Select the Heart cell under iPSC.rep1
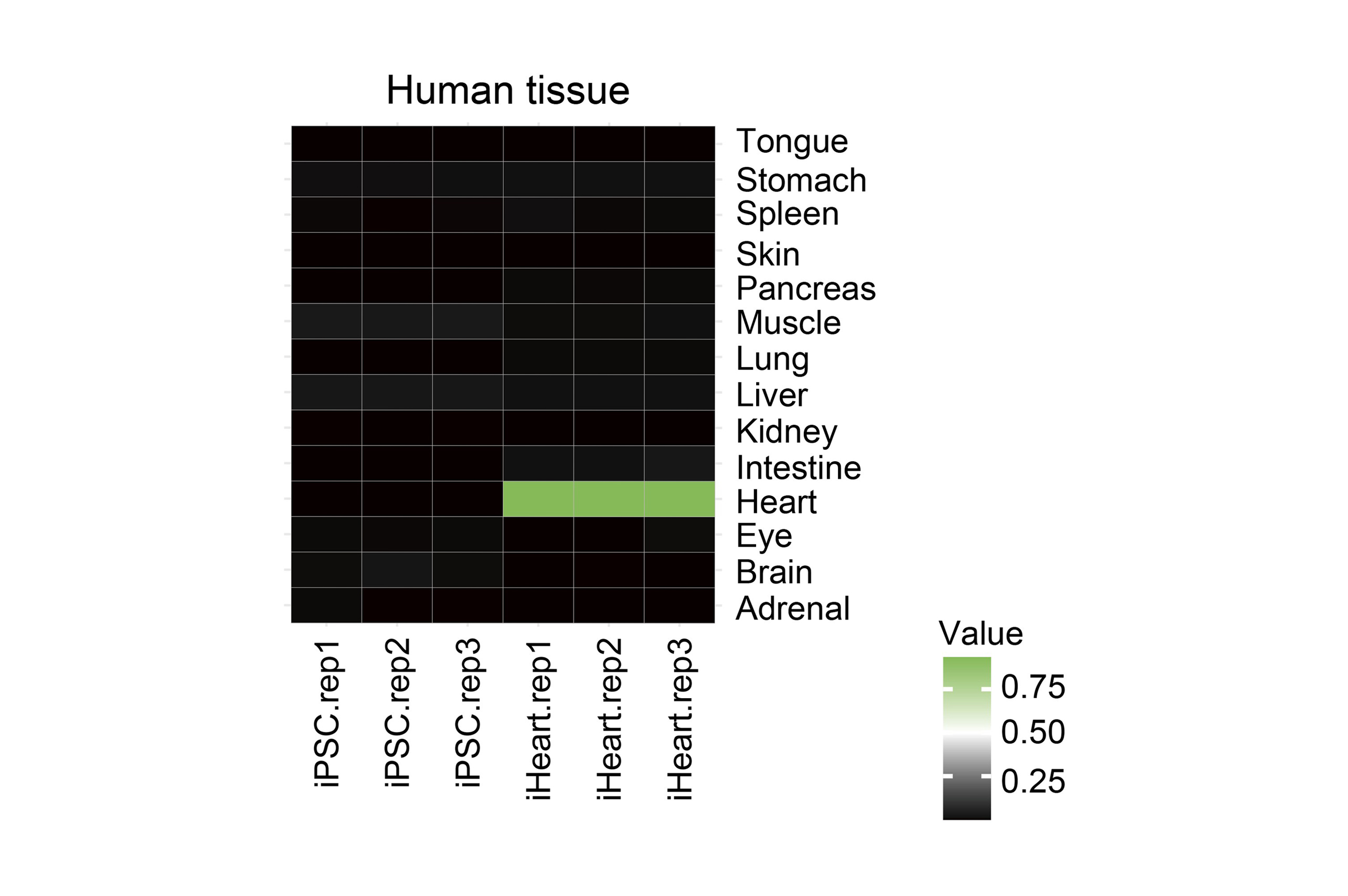The width and height of the screenshot is (1348, 896). pyautogui.click(x=326, y=499)
